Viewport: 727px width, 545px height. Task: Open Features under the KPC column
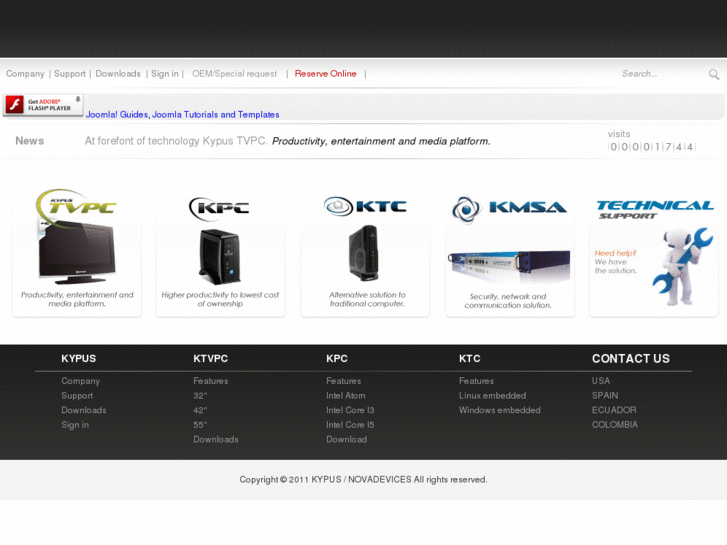344,381
